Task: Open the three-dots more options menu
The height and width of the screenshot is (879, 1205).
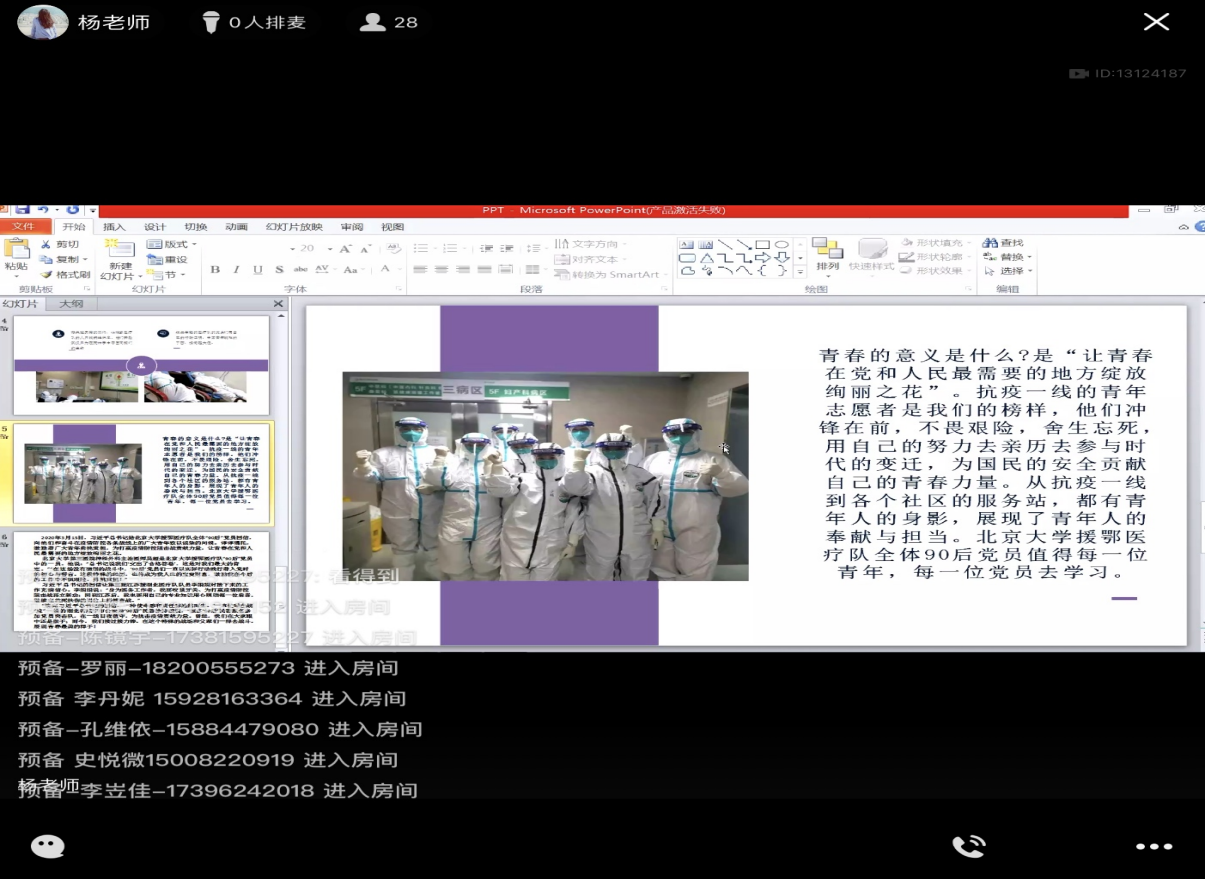Action: (x=1153, y=846)
